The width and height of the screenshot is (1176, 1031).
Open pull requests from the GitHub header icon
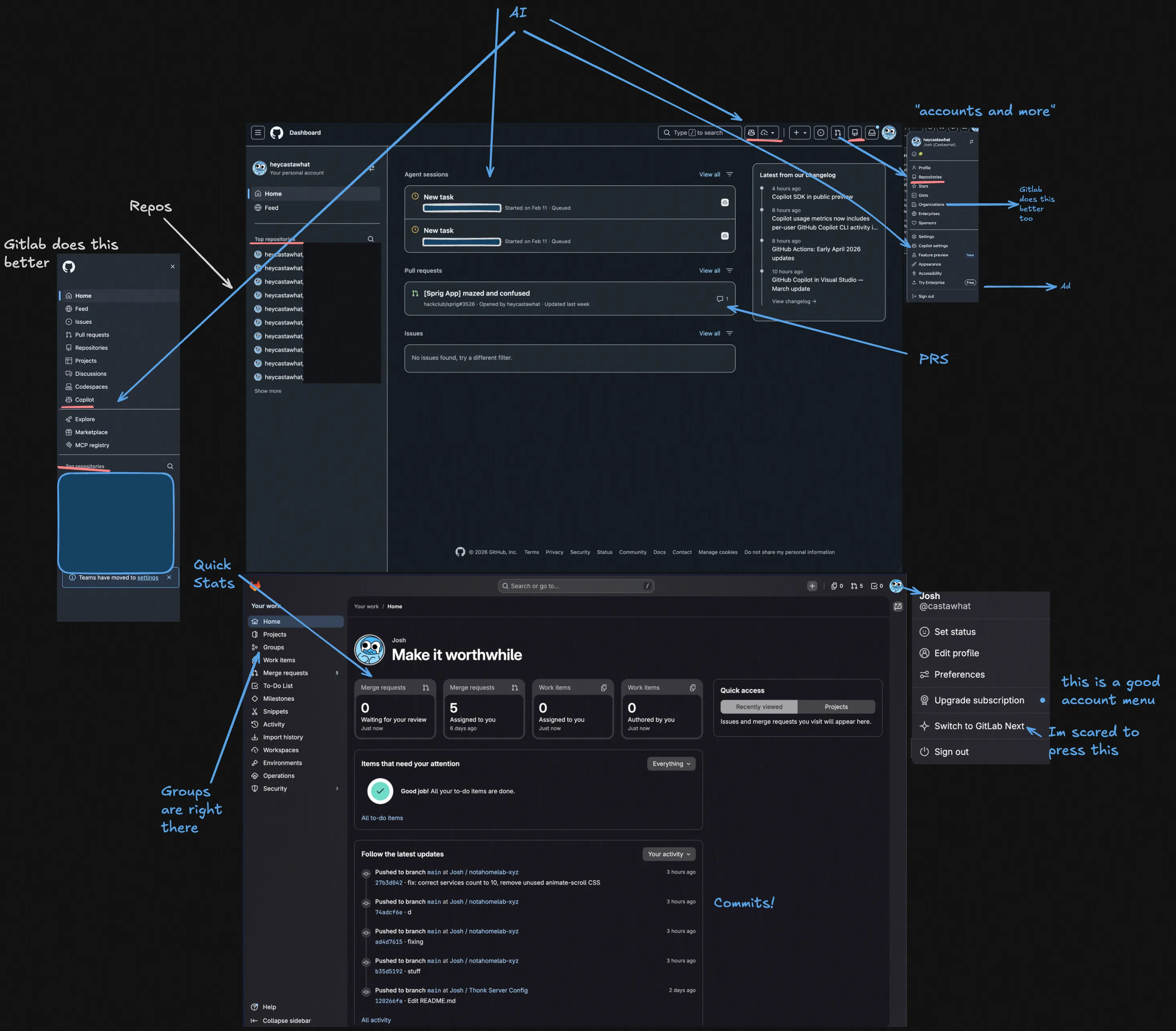tap(838, 132)
